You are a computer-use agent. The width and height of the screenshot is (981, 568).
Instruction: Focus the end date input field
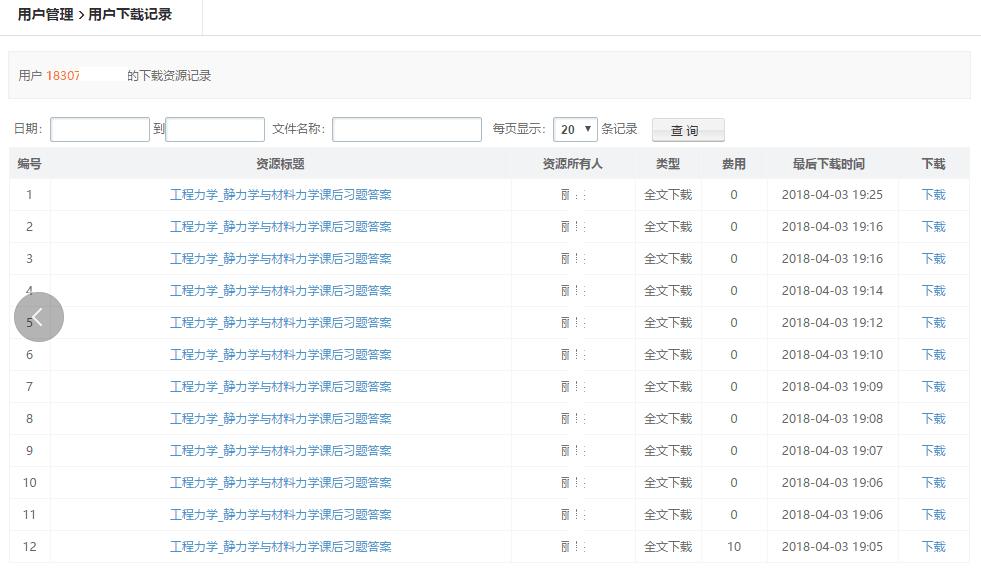(215, 129)
